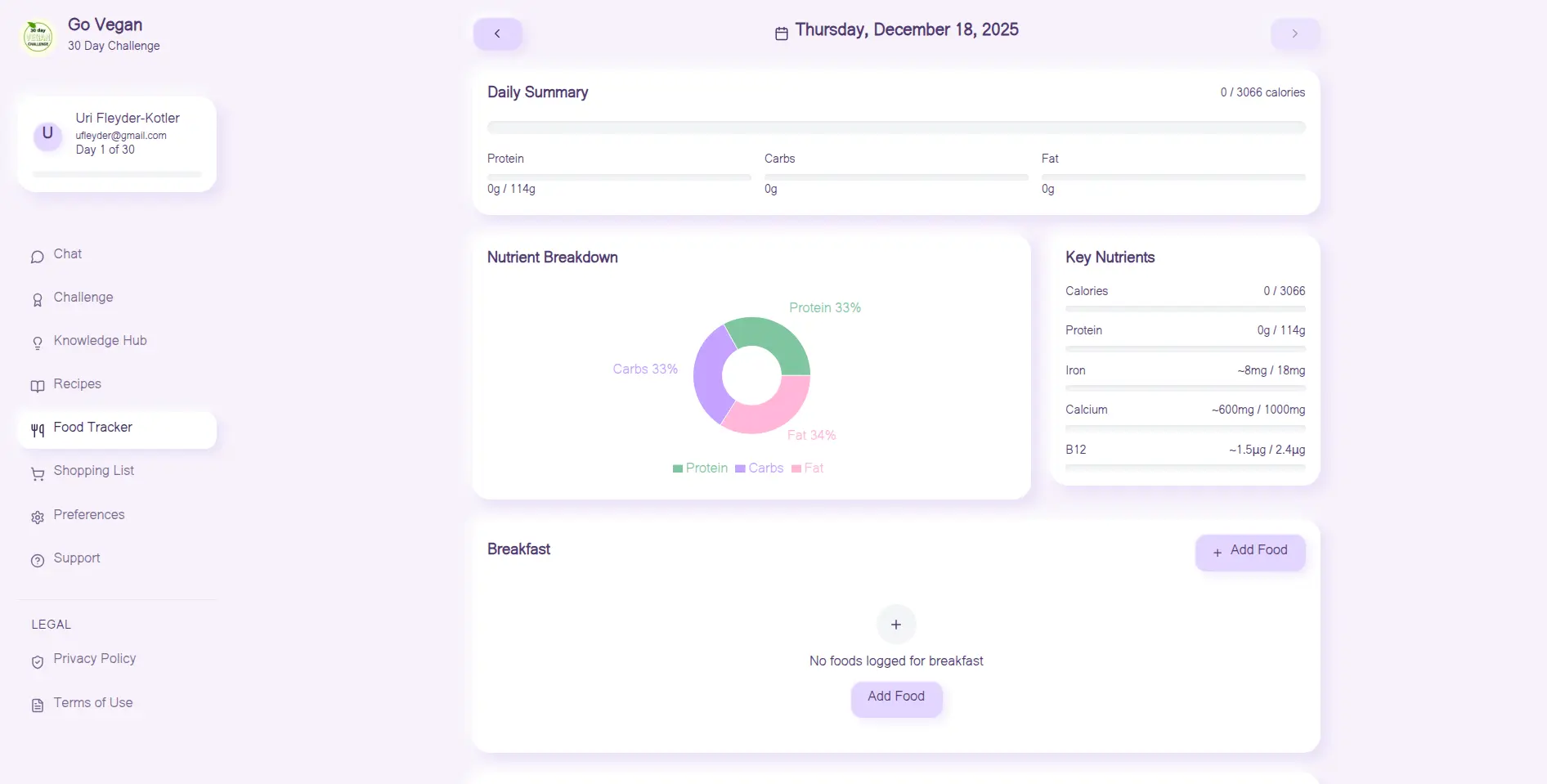
Task: Toggle the Protein legend item in chart
Action: (x=700, y=468)
